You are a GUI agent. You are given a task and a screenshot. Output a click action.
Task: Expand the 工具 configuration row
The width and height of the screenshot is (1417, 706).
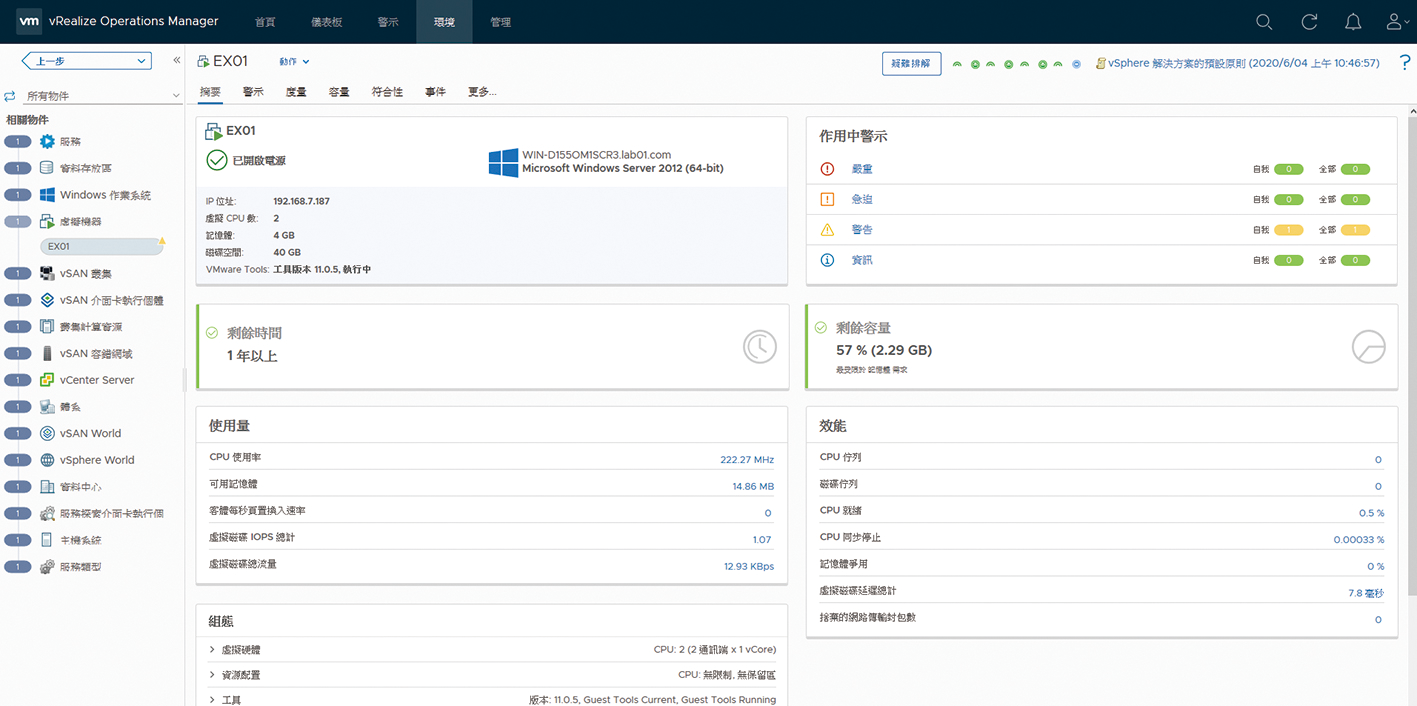pyautogui.click(x=213, y=700)
